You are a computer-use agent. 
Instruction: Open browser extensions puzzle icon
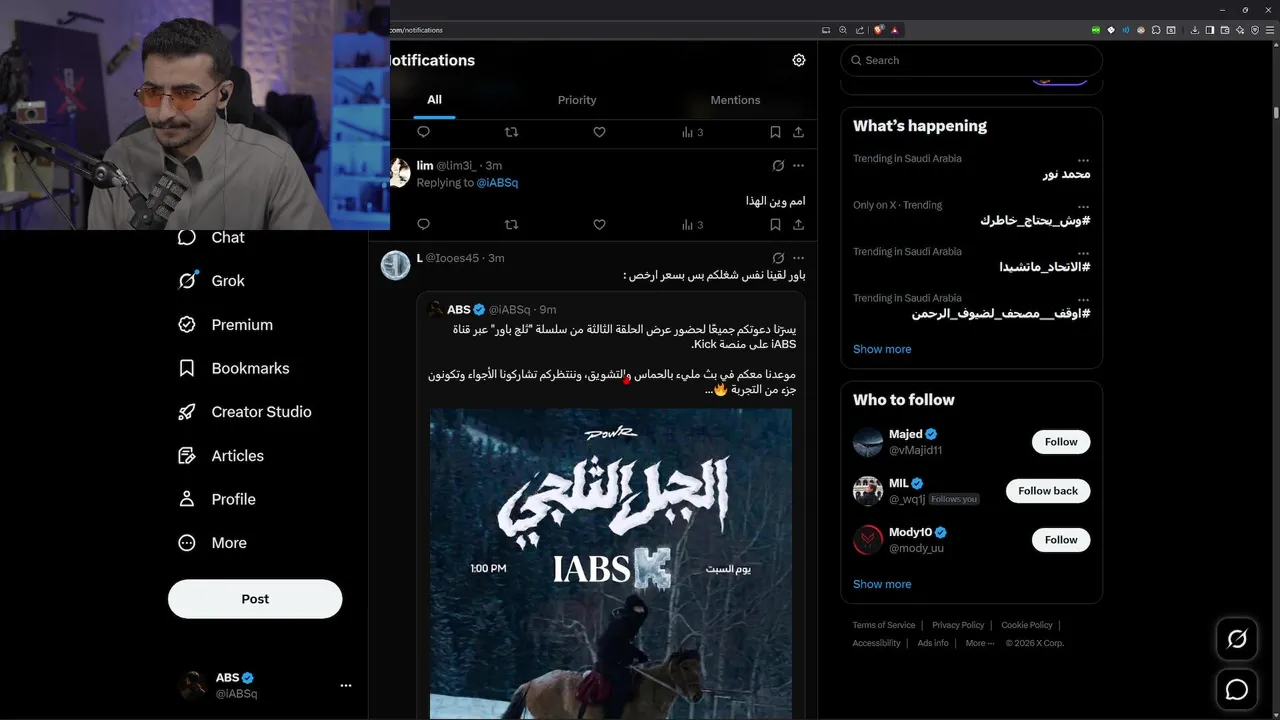click(1156, 30)
